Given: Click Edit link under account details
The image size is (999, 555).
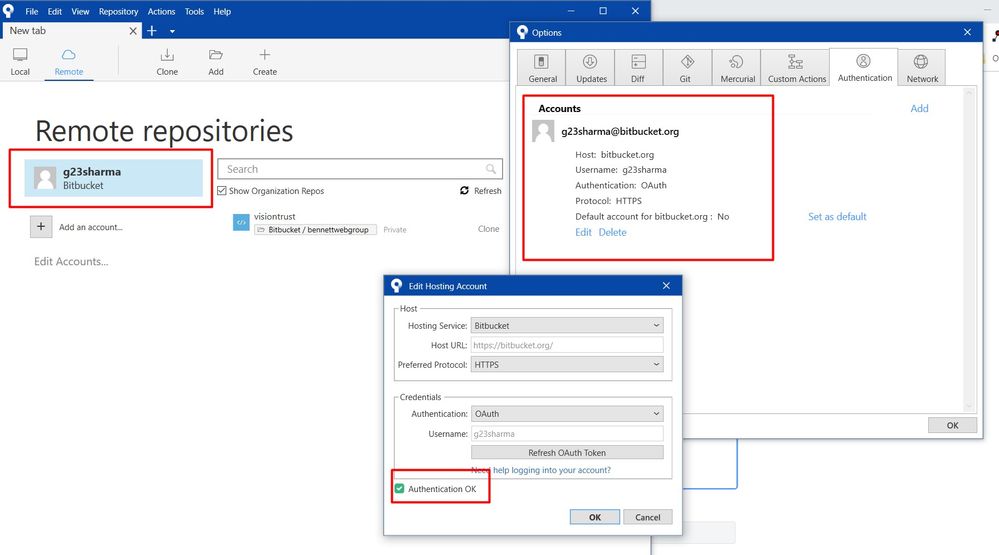Looking at the screenshot, I should click(583, 233).
